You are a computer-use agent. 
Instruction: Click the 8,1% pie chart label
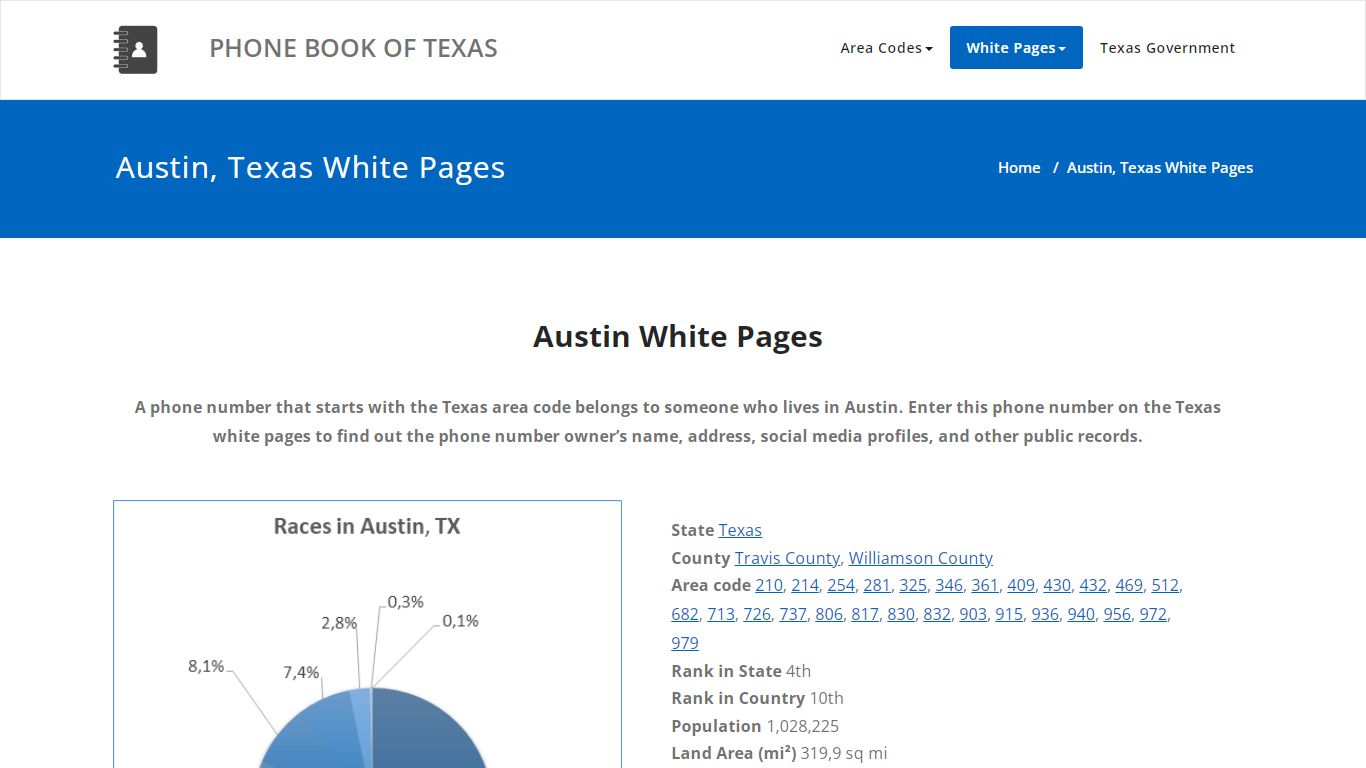coord(206,666)
